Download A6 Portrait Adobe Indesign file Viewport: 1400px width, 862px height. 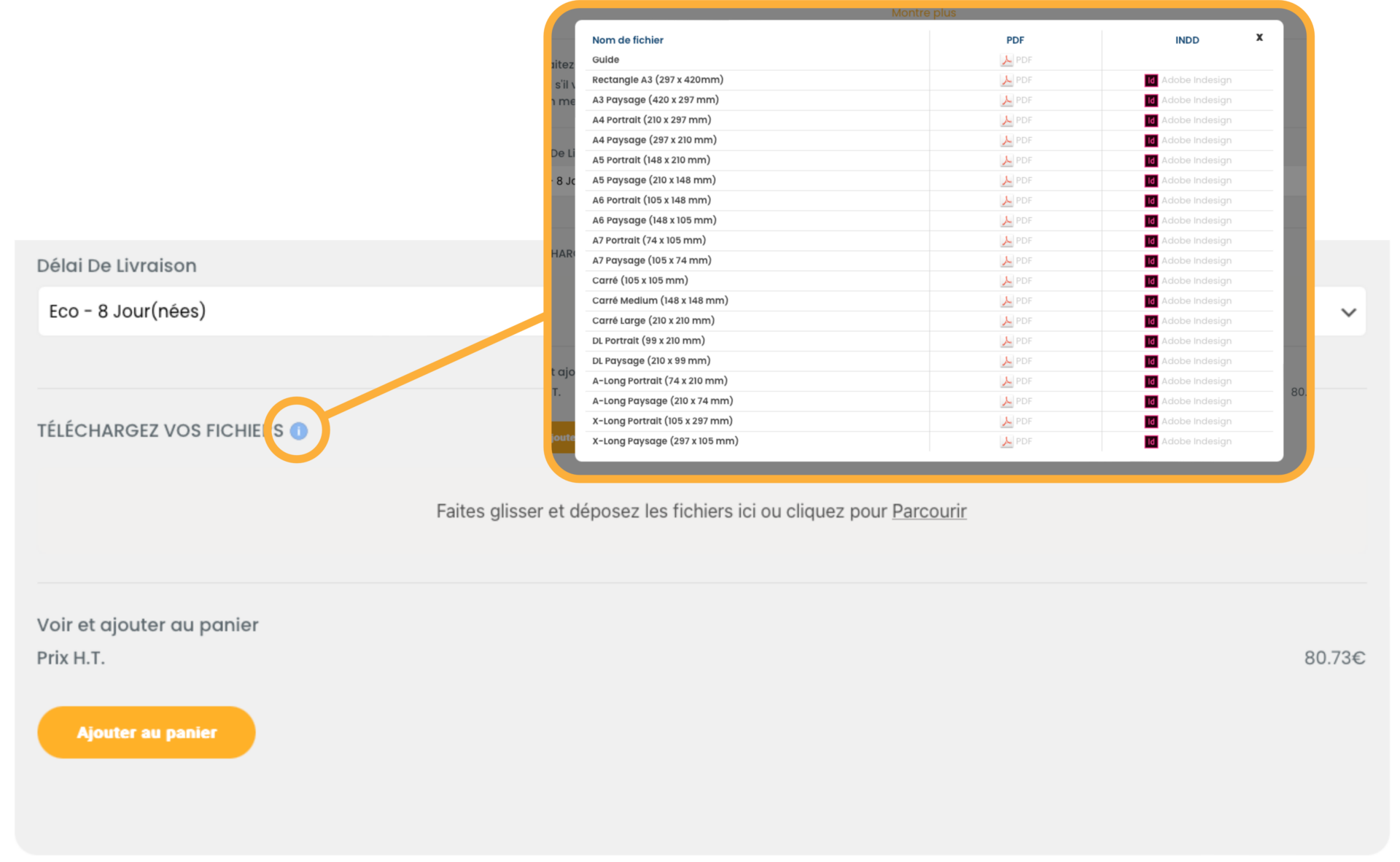coord(1188,201)
